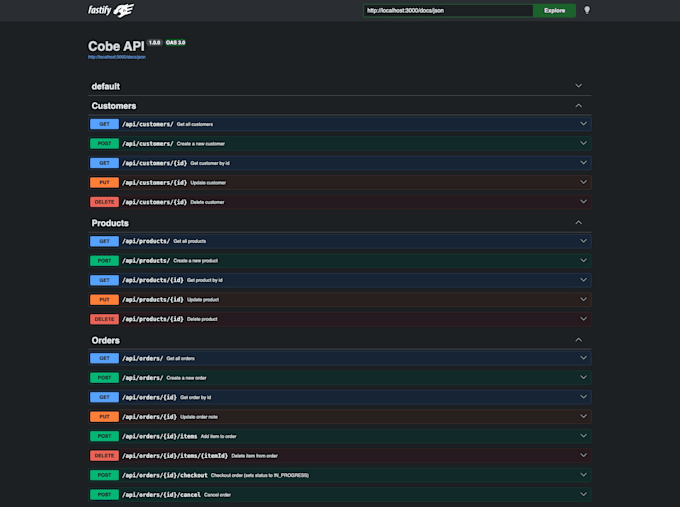Expand the Get customer by id row arrow

click(583, 163)
